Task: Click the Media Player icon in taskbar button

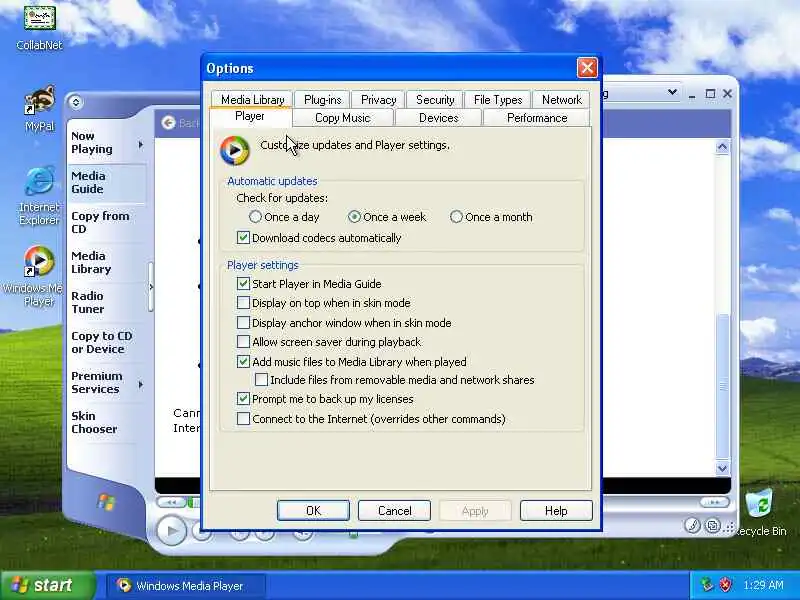Action: pyautogui.click(x=123, y=585)
